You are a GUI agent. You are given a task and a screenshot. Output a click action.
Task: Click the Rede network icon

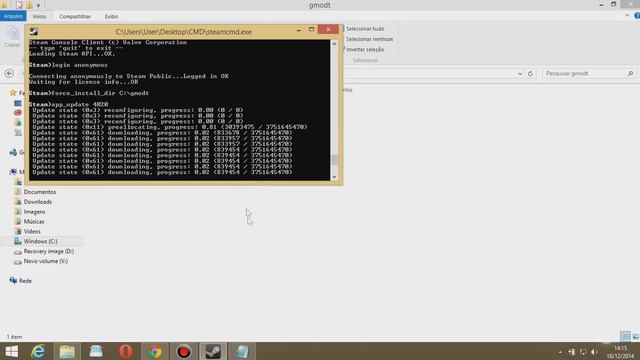tap(13, 280)
